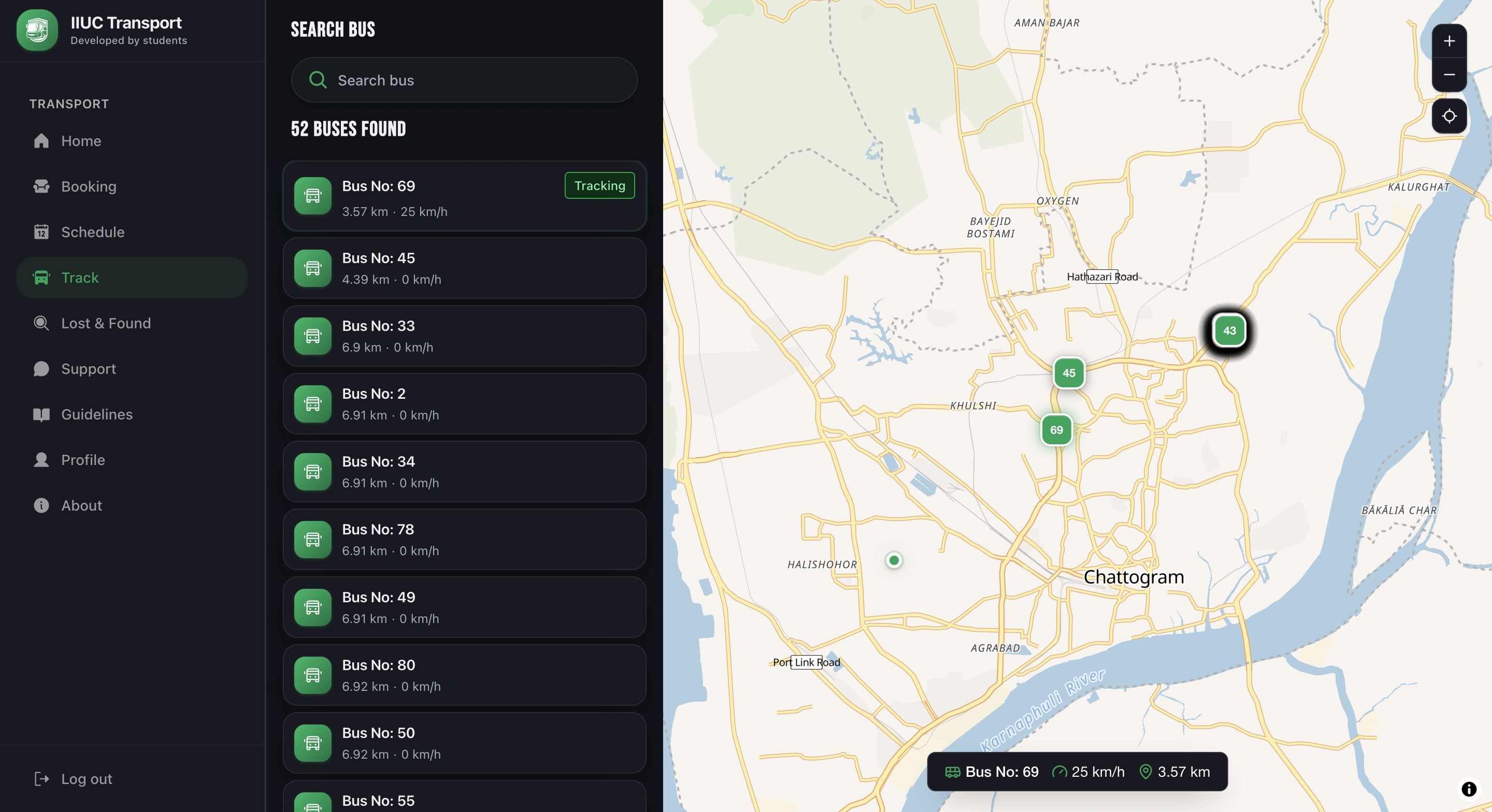Click the Lost & Found magnifier icon
This screenshot has width=1492, height=812.
pyautogui.click(x=41, y=323)
